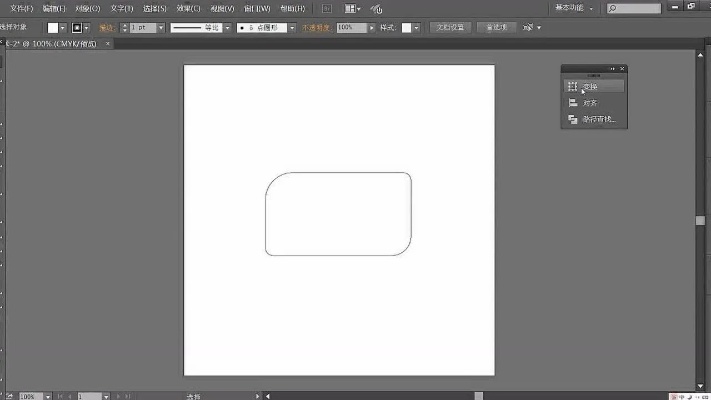Restore down the Illustrator window

tap(691, 6)
